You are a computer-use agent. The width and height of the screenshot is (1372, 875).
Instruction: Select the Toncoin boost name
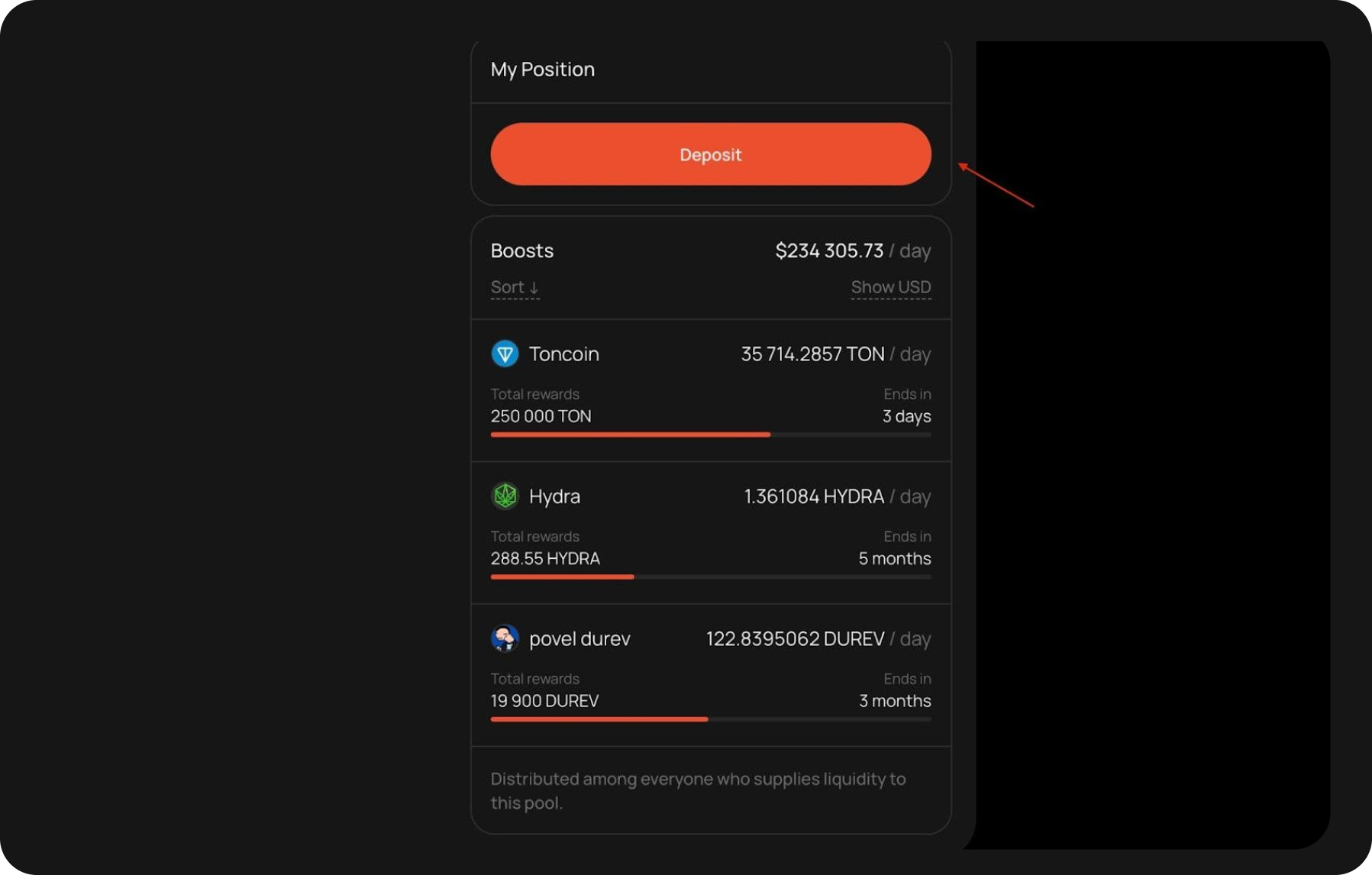(563, 354)
